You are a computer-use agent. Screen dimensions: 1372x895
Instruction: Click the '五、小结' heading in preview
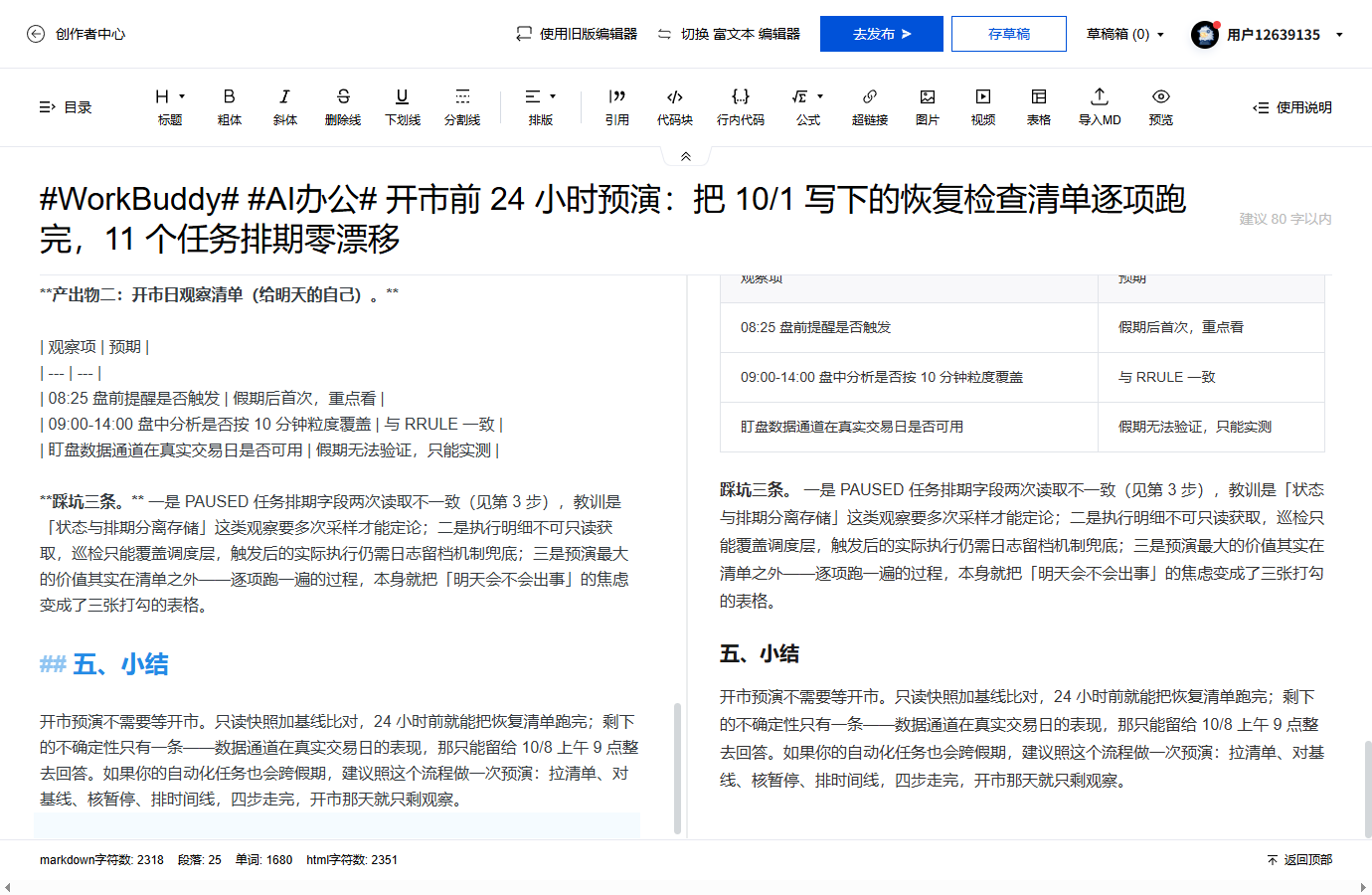pos(760,653)
